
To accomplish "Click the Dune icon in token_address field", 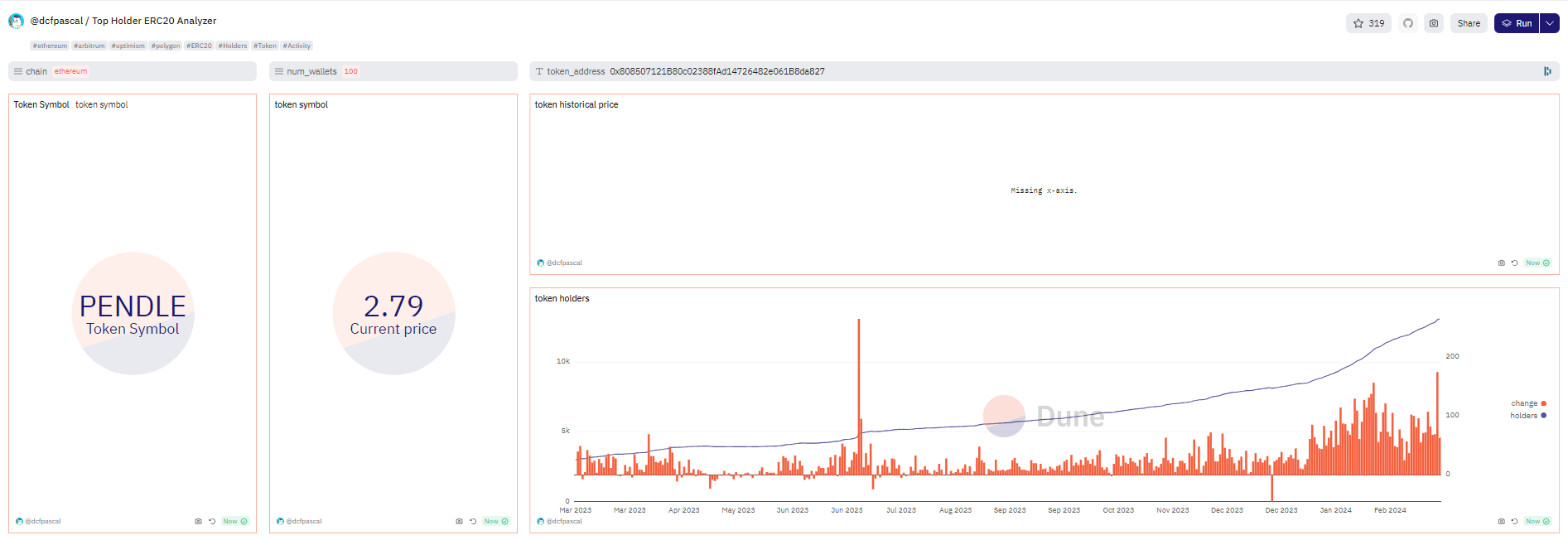I will (x=1547, y=71).
